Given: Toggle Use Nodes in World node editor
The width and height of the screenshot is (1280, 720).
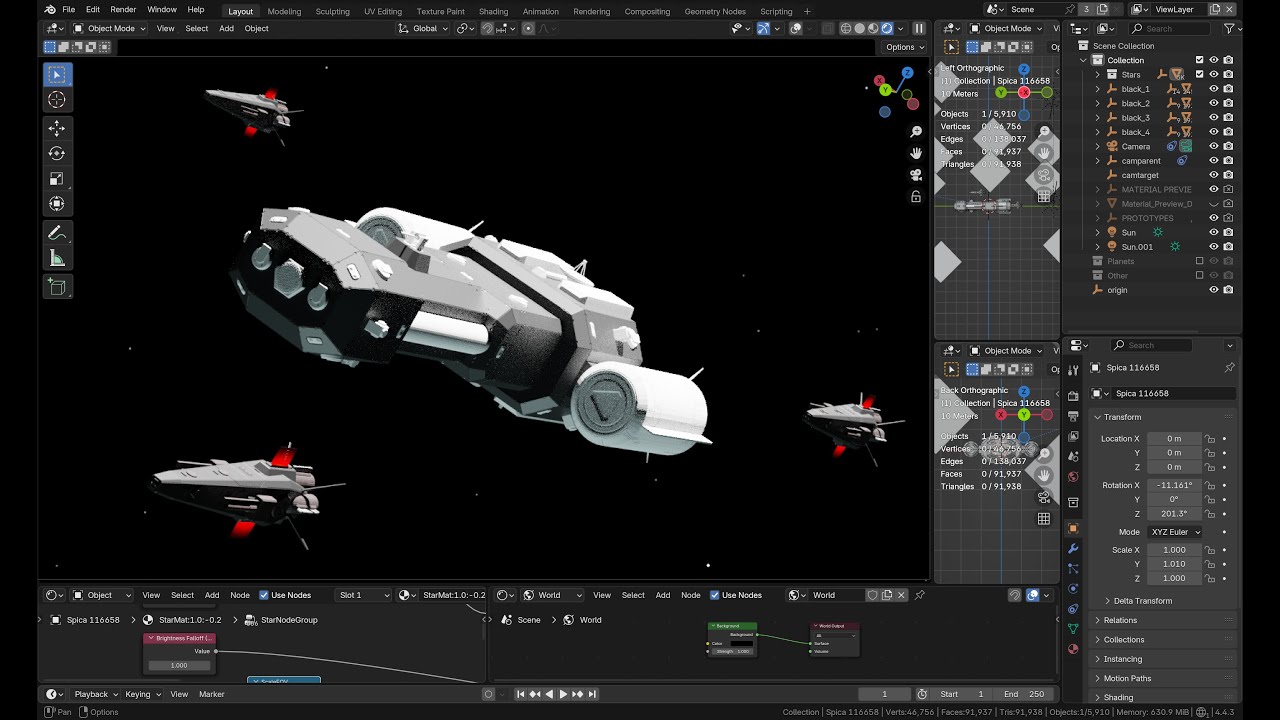Looking at the screenshot, I should 715,595.
